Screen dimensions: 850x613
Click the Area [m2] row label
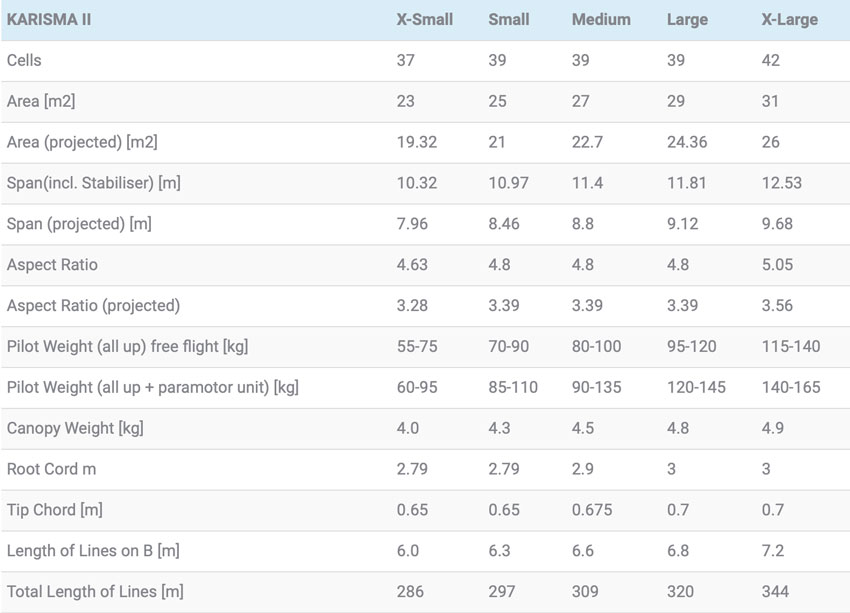pyautogui.click(x=41, y=101)
